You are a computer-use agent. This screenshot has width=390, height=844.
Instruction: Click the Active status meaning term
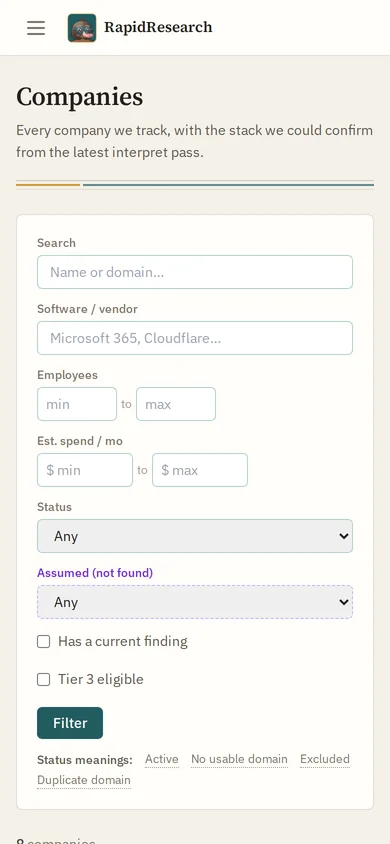(x=162, y=759)
